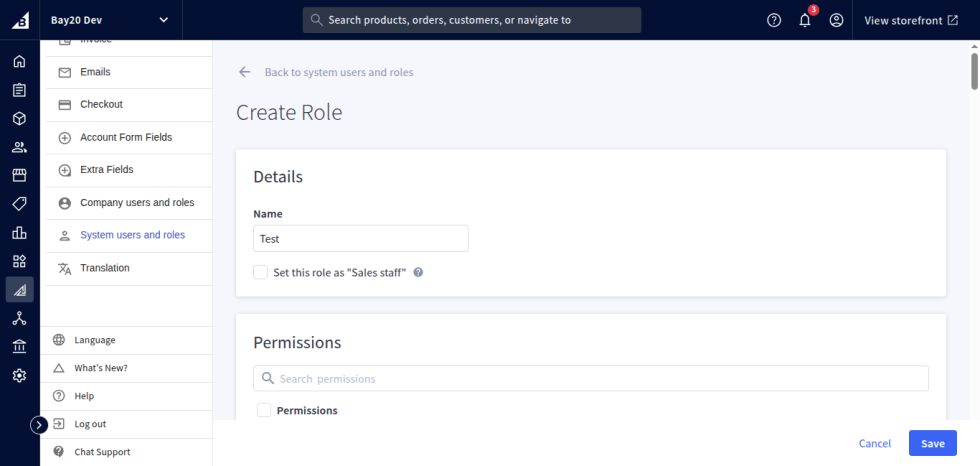This screenshot has height=466, width=980.
Task: Open account profile icon in header
Action: 836,20
